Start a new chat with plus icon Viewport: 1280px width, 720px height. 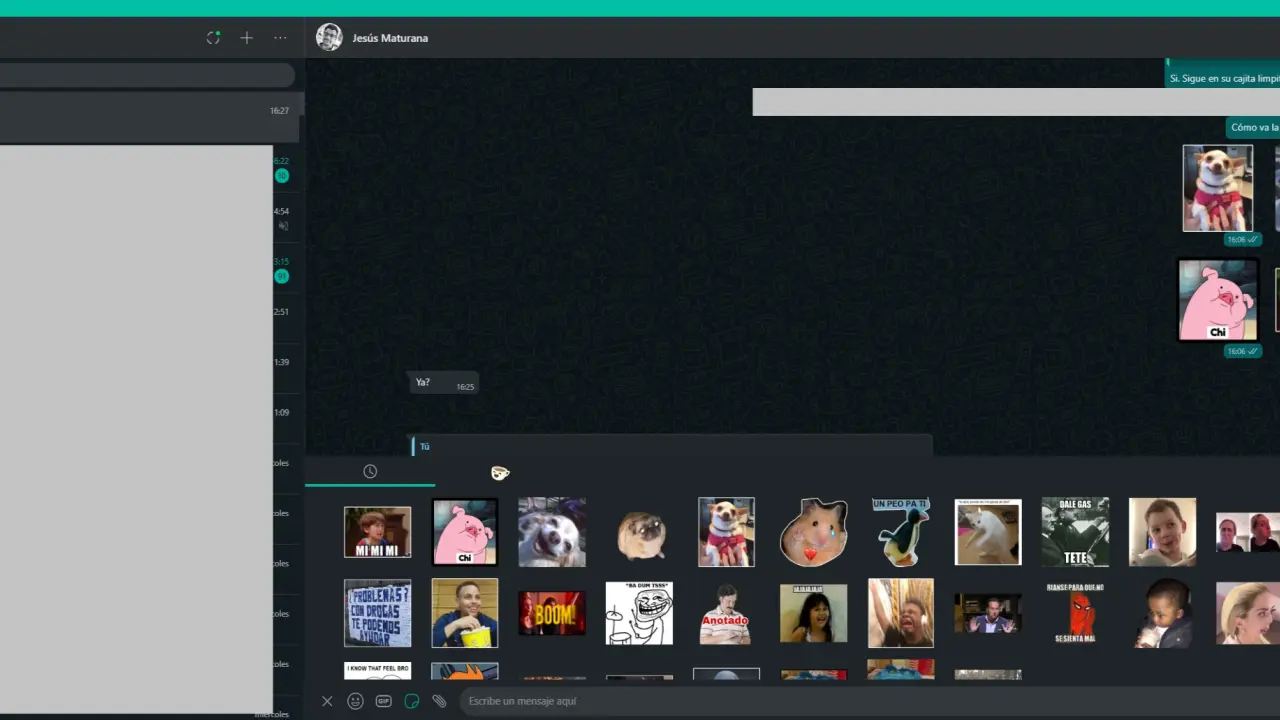pyautogui.click(x=246, y=38)
